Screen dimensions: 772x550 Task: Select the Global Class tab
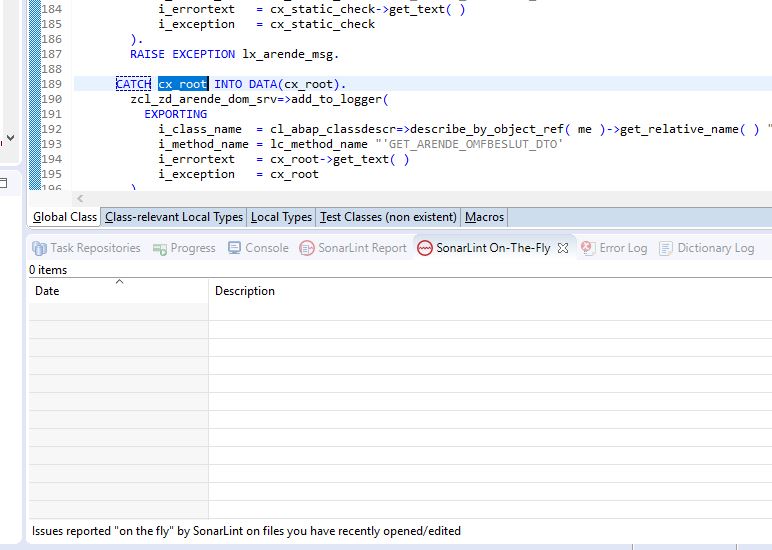tap(65, 217)
